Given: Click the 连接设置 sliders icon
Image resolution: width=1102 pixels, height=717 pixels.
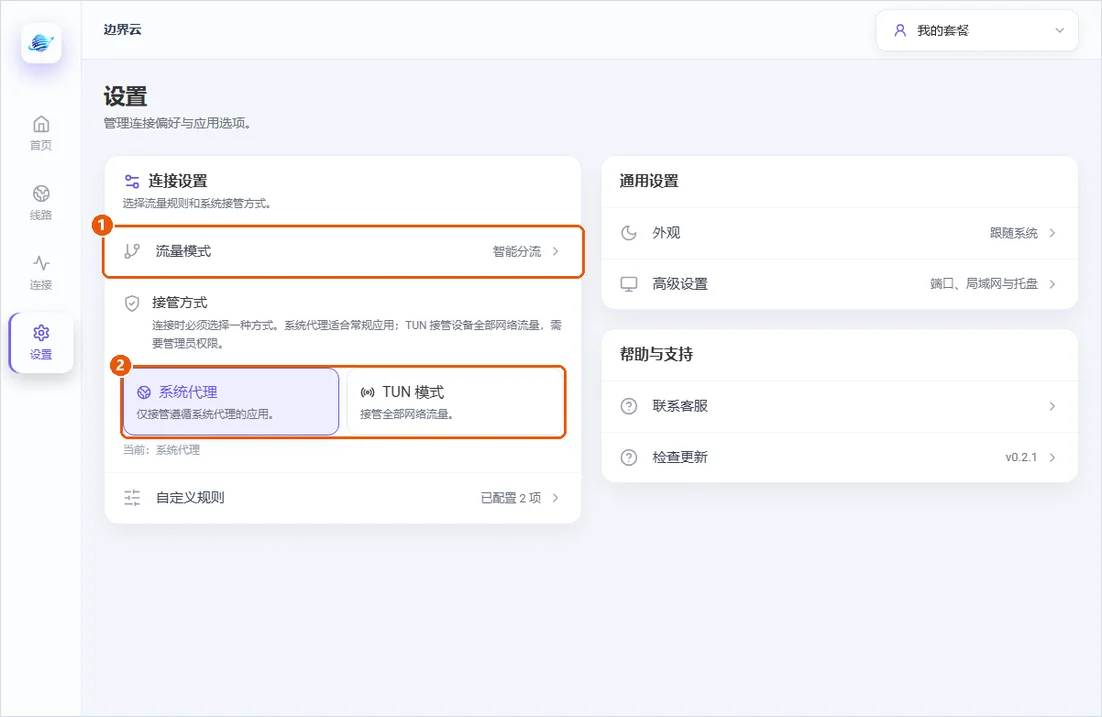Looking at the screenshot, I should click(131, 181).
